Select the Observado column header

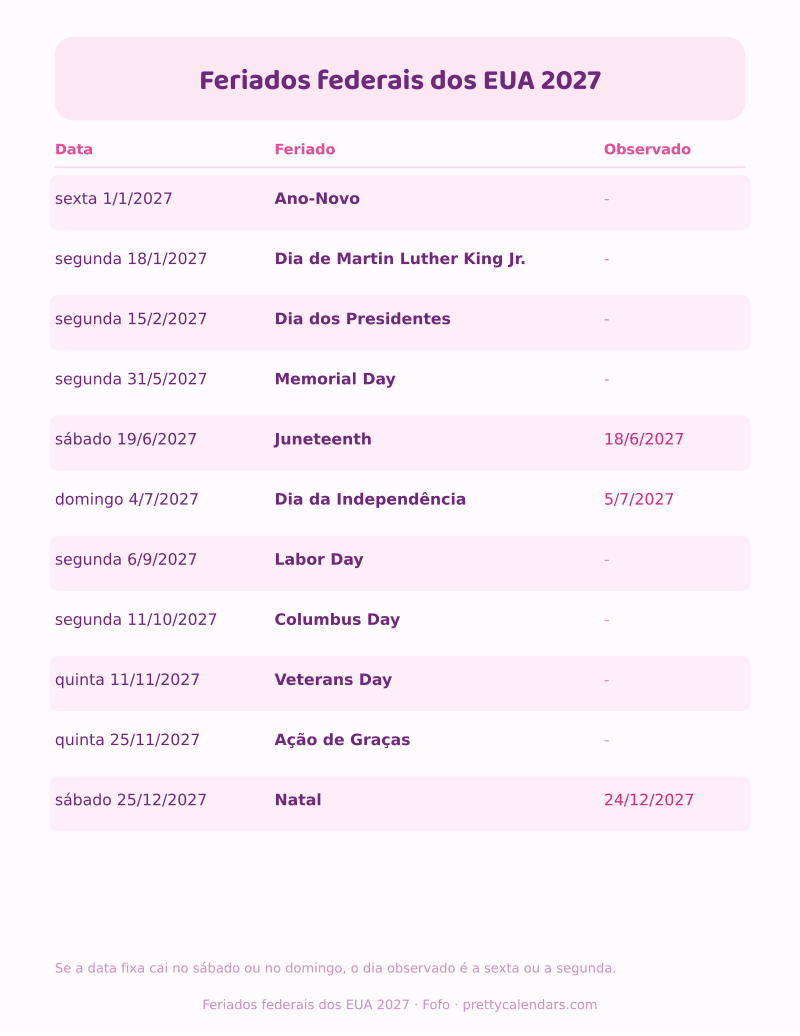(647, 149)
